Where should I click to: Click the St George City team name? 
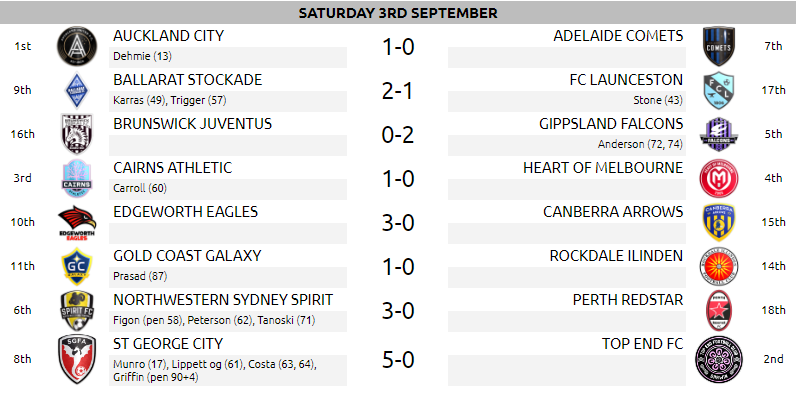point(168,344)
